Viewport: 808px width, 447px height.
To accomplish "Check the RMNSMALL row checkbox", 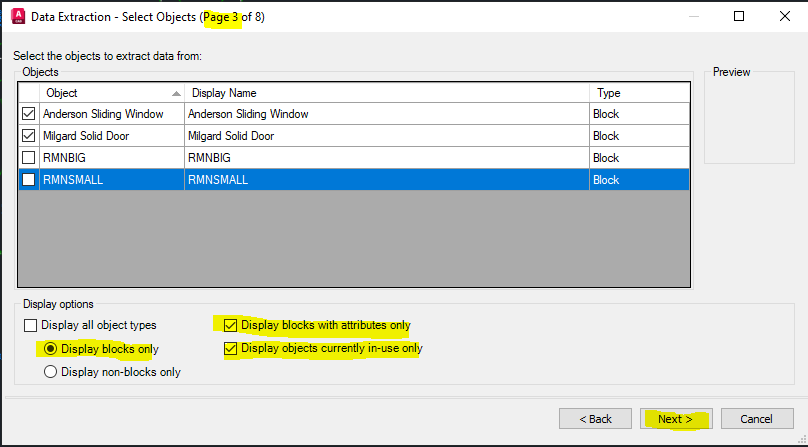I will coord(29,180).
